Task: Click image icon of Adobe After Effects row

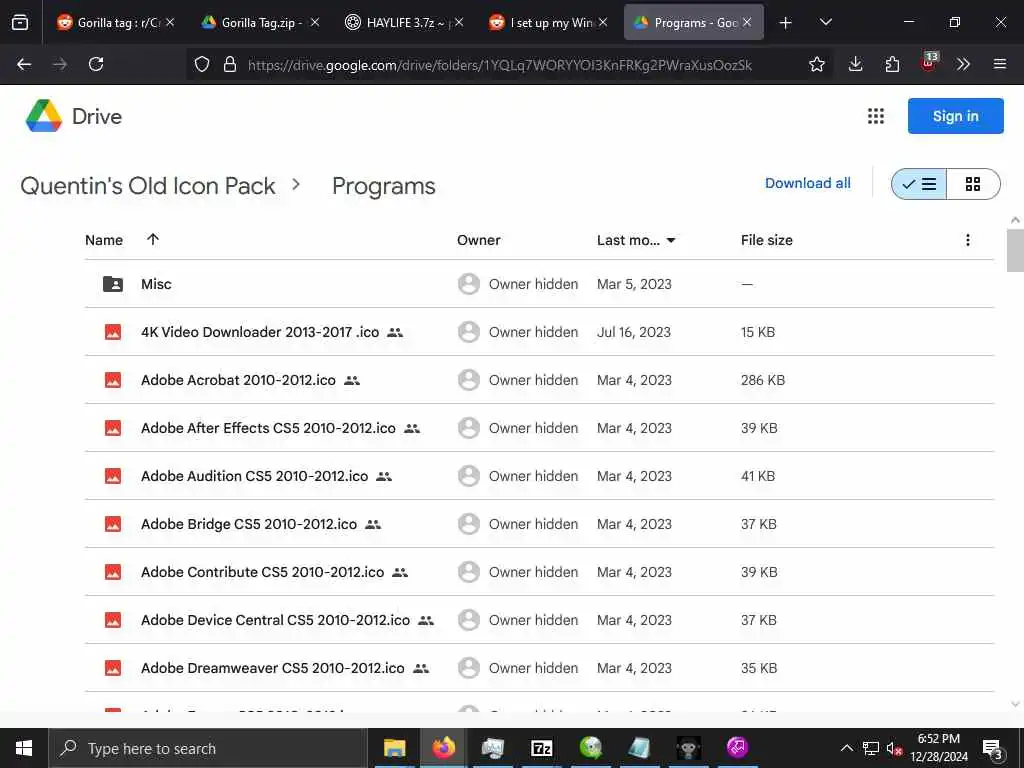Action: [113, 428]
